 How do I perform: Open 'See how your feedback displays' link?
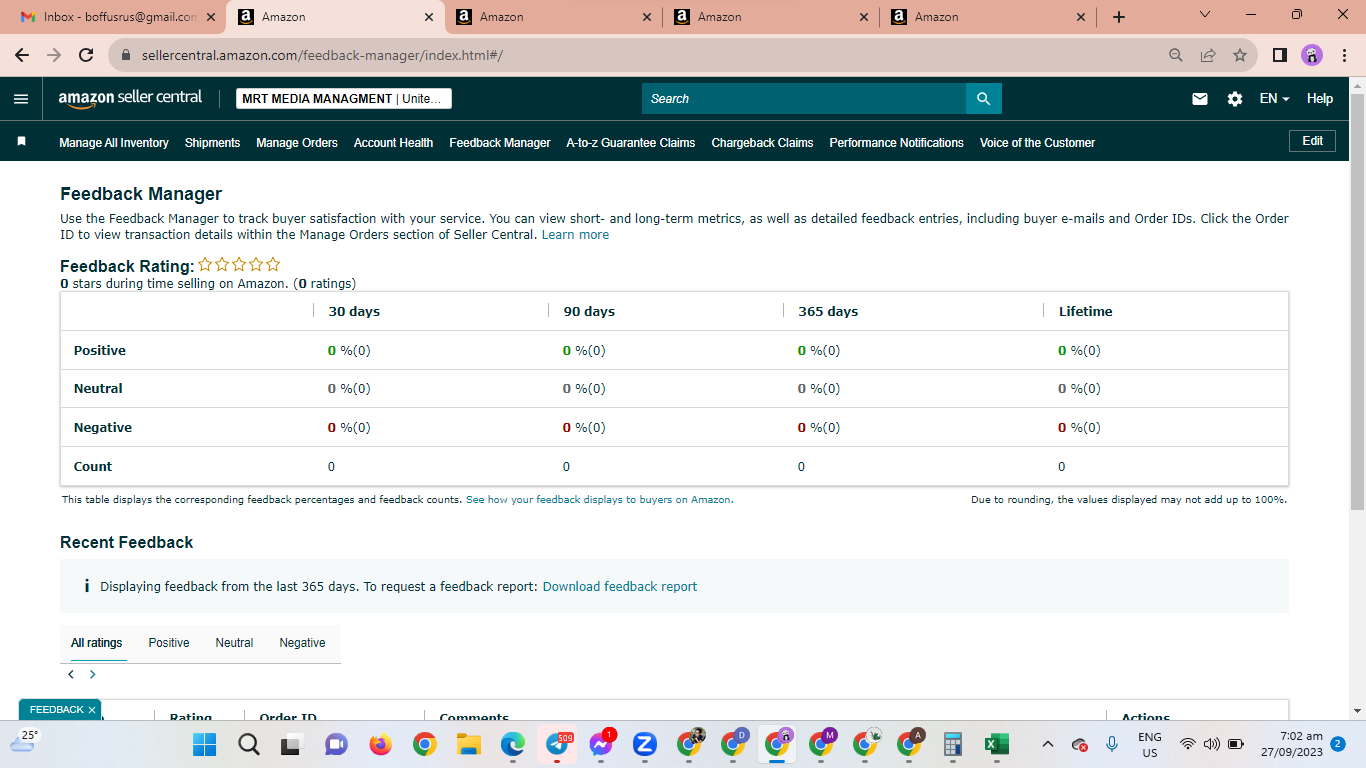[598, 500]
